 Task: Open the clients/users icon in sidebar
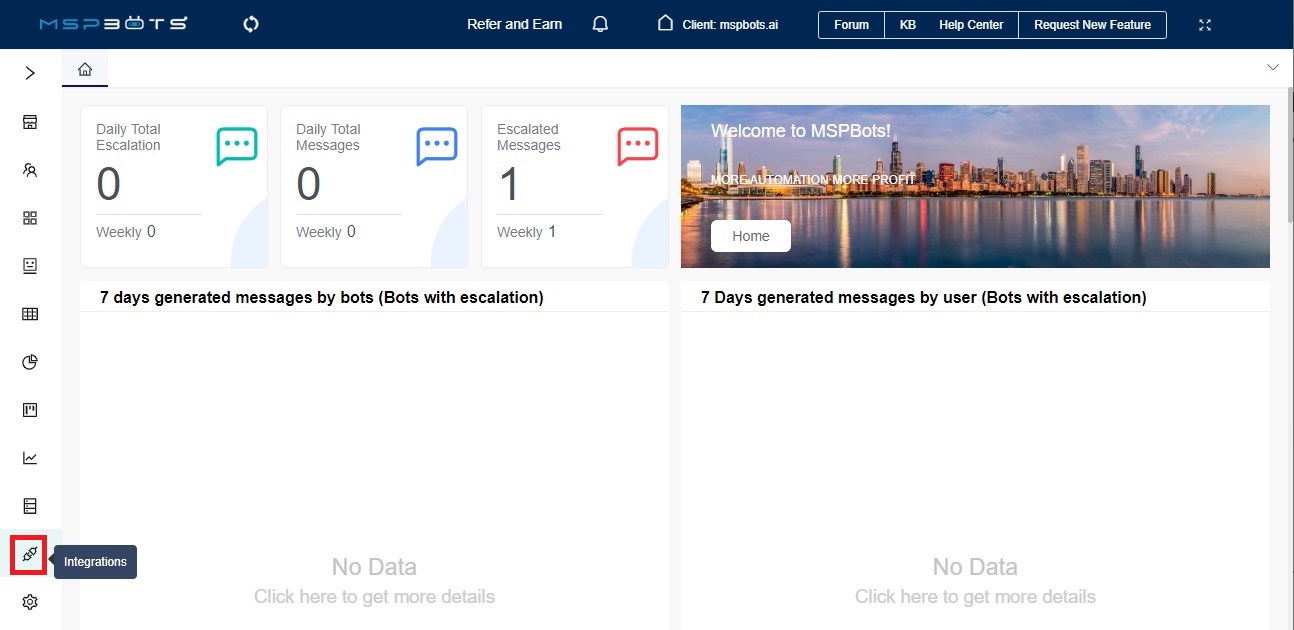pyautogui.click(x=29, y=170)
